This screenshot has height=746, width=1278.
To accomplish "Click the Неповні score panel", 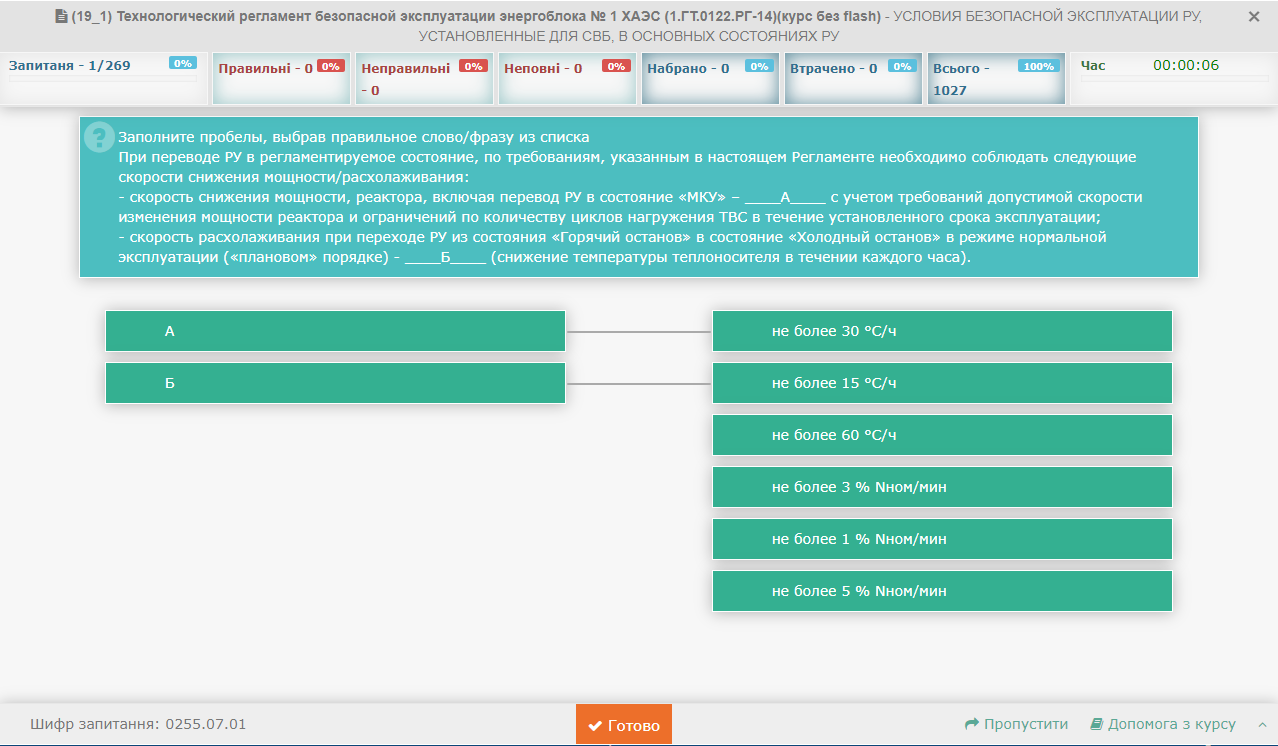I will 567,78.
